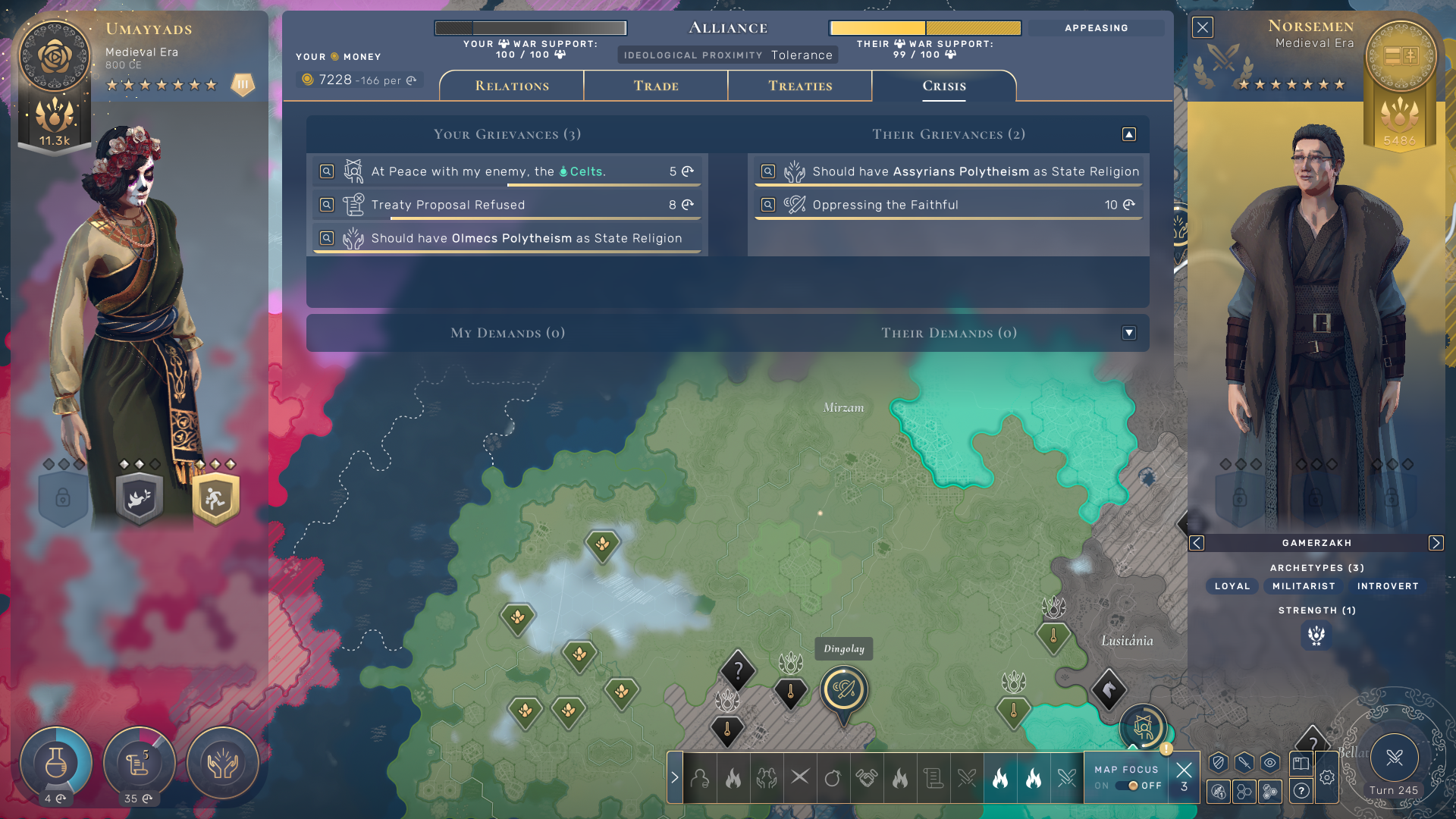Toggle the Map Focus switch
The height and width of the screenshot is (819, 1456).
(x=1127, y=786)
